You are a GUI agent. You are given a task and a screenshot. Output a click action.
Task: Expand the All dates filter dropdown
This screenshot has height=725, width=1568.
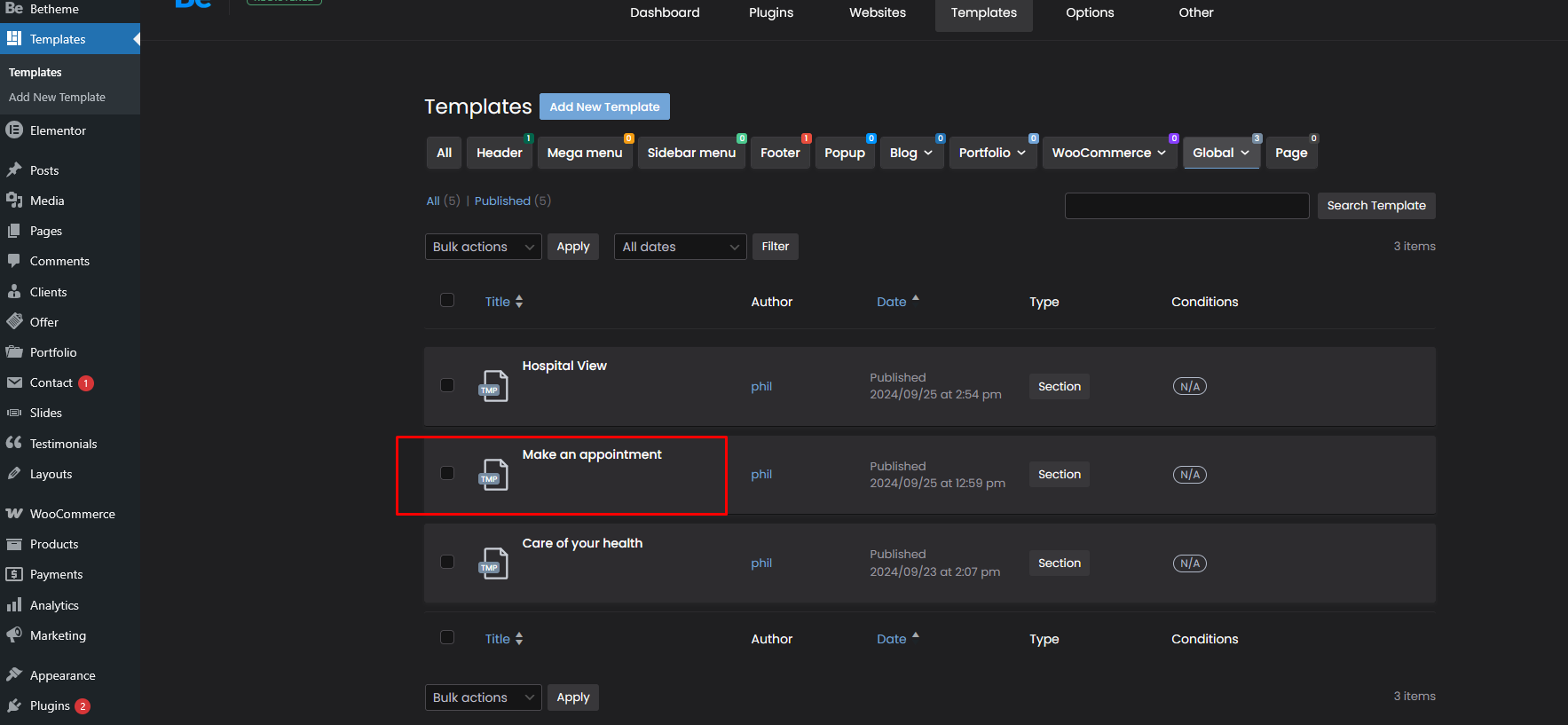(x=680, y=247)
